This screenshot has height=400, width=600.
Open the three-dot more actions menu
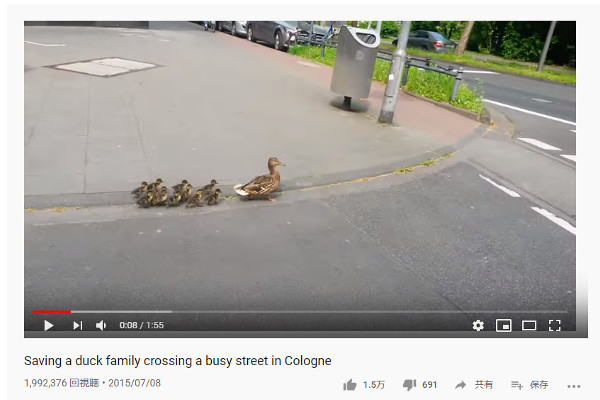point(574,386)
